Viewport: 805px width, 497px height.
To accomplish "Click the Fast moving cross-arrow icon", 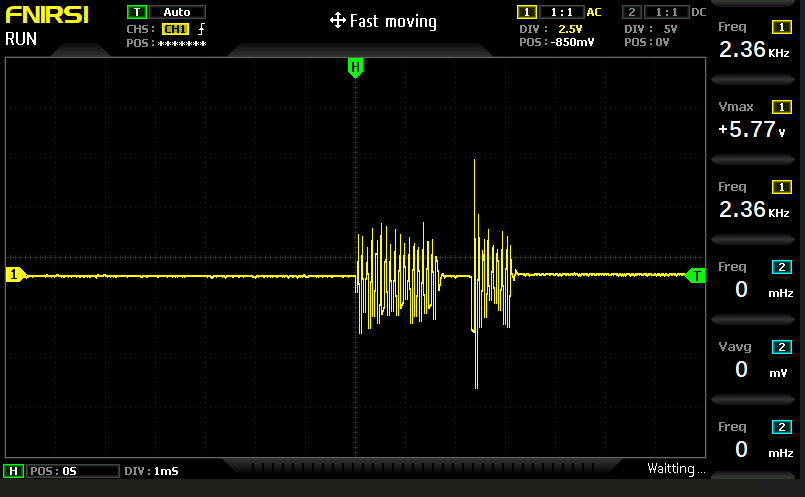I will point(337,21).
